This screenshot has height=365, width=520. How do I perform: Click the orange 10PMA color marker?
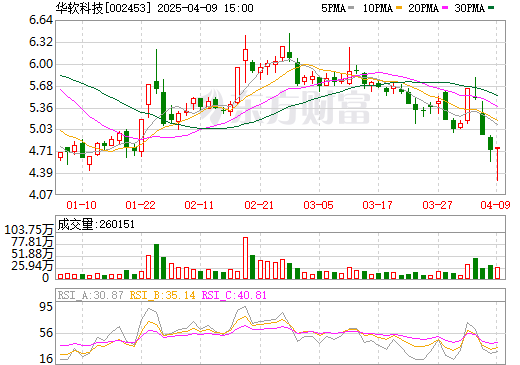[399, 7]
